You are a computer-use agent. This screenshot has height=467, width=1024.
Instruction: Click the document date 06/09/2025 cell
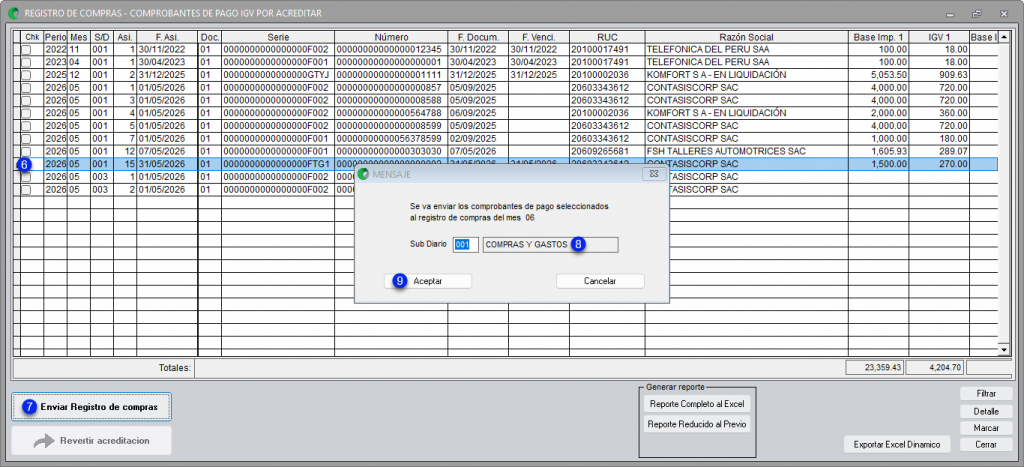tap(478, 113)
